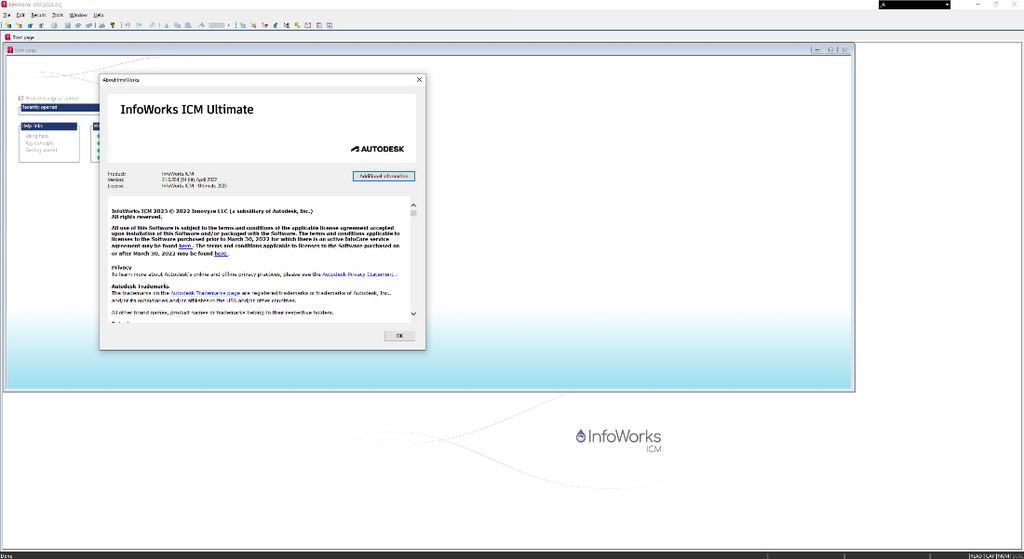Click the license text scrollbar thumb
Image resolution: width=1024 pixels, height=559 pixels.
[x=413, y=213]
